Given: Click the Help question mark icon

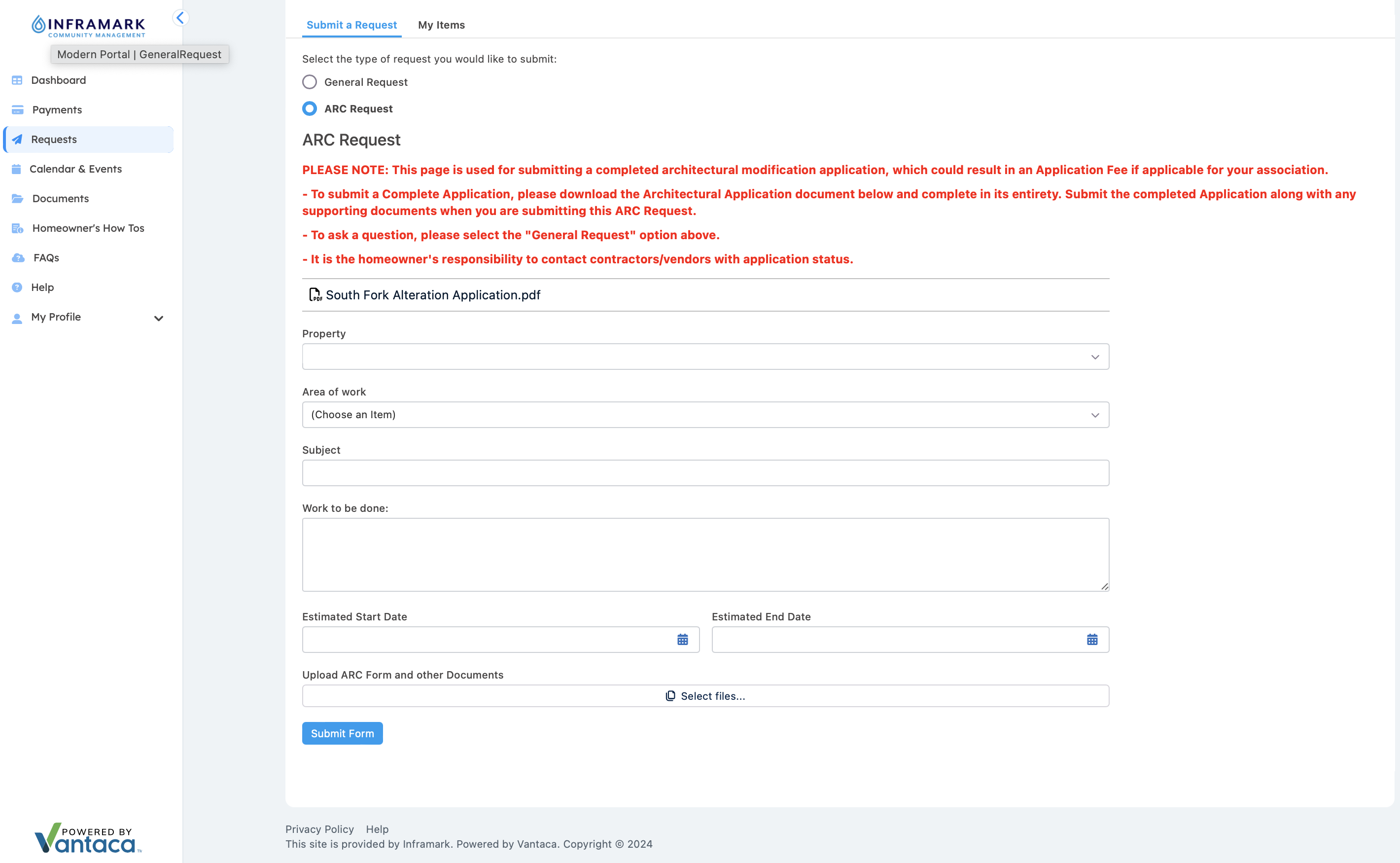Looking at the screenshot, I should tap(17, 288).
